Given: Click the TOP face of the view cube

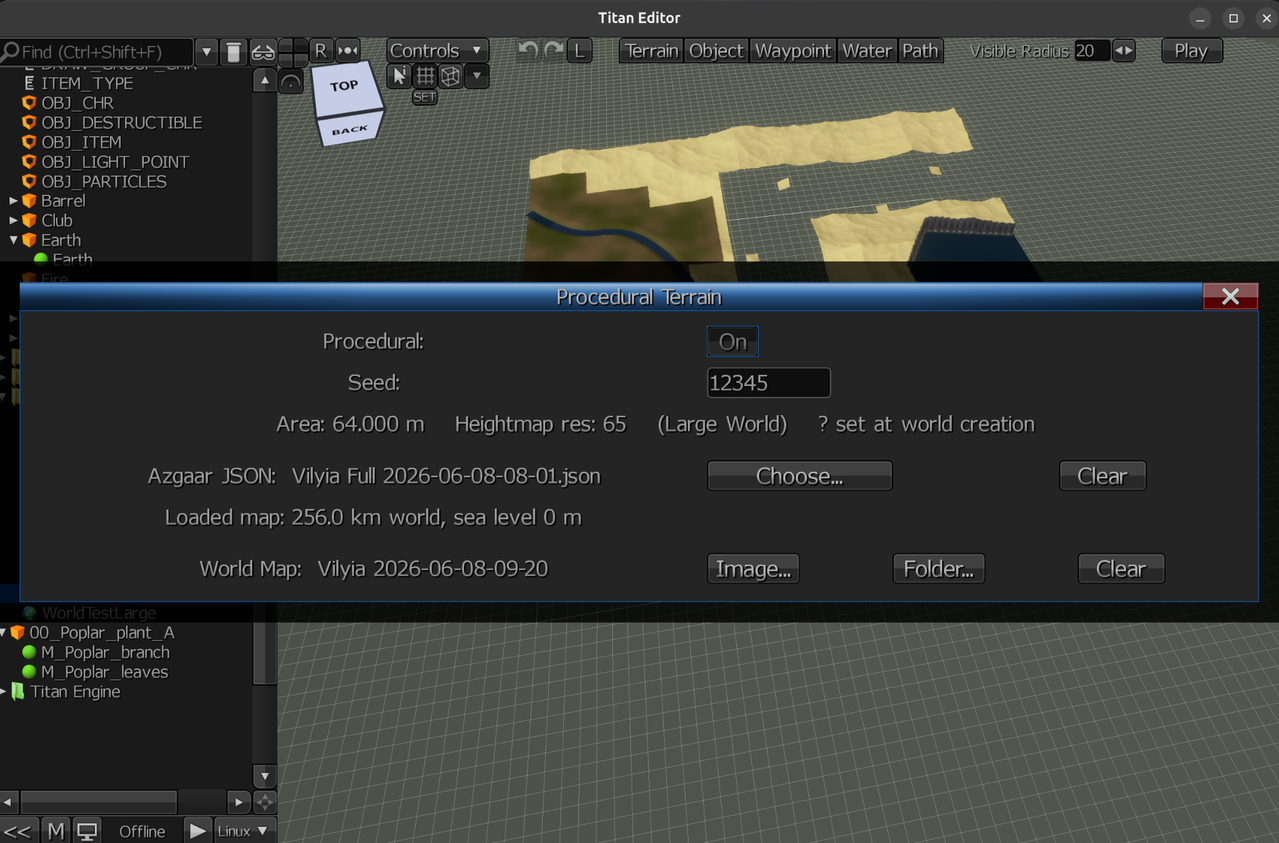Looking at the screenshot, I should [345, 88].
